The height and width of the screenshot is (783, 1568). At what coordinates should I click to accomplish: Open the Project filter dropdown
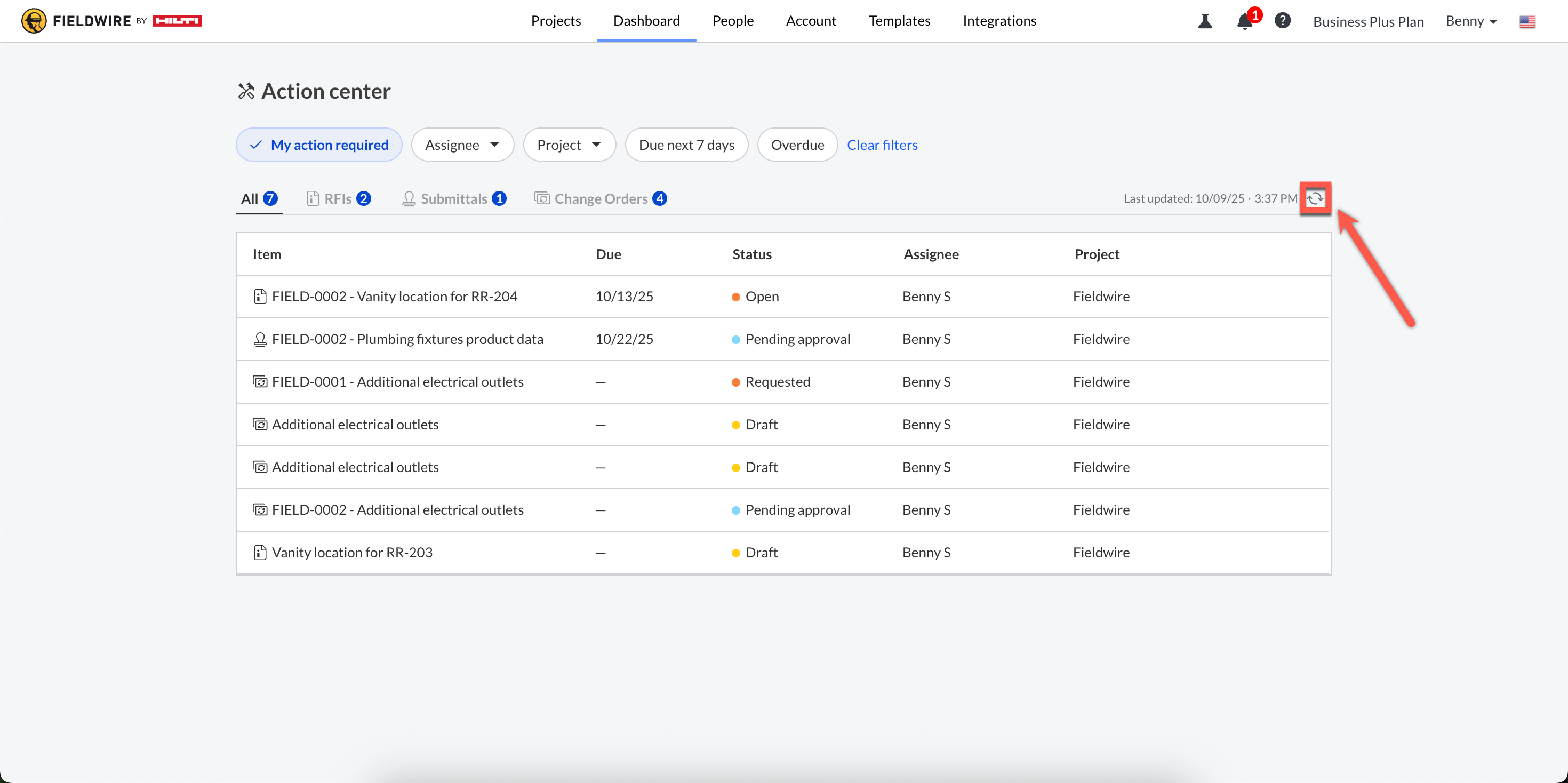coord(569,145)
